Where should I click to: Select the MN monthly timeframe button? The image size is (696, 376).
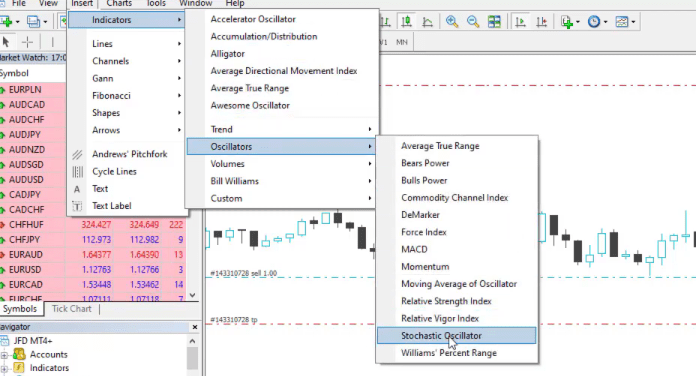tap(402, 42)
